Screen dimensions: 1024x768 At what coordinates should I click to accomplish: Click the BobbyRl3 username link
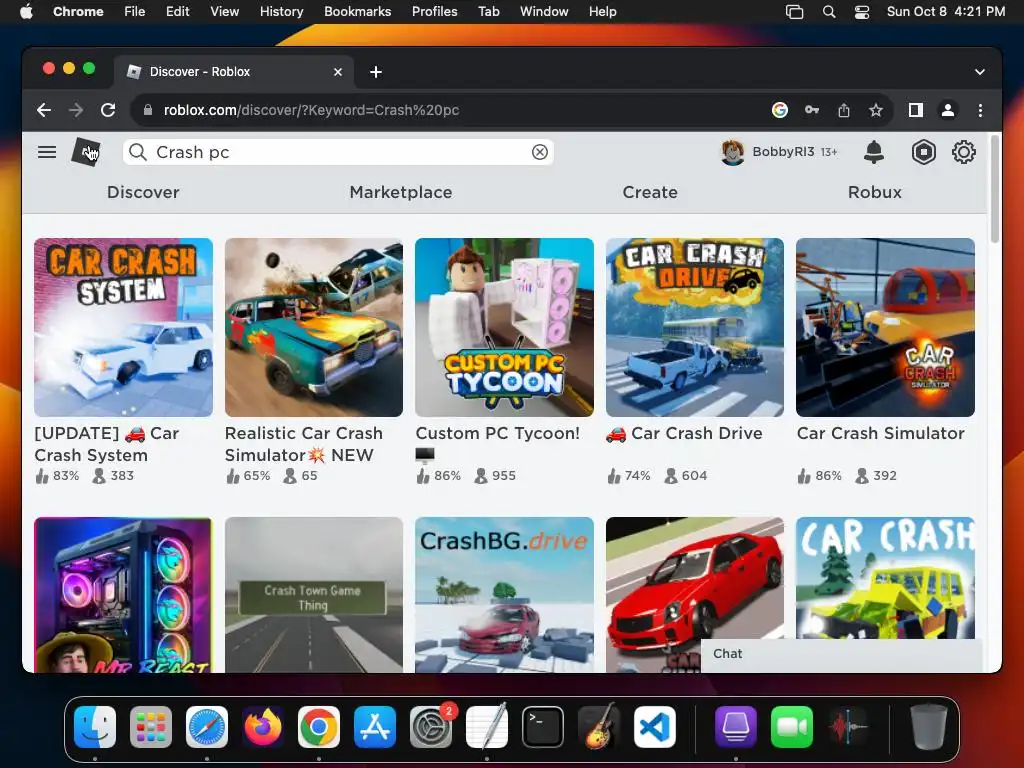783,152
